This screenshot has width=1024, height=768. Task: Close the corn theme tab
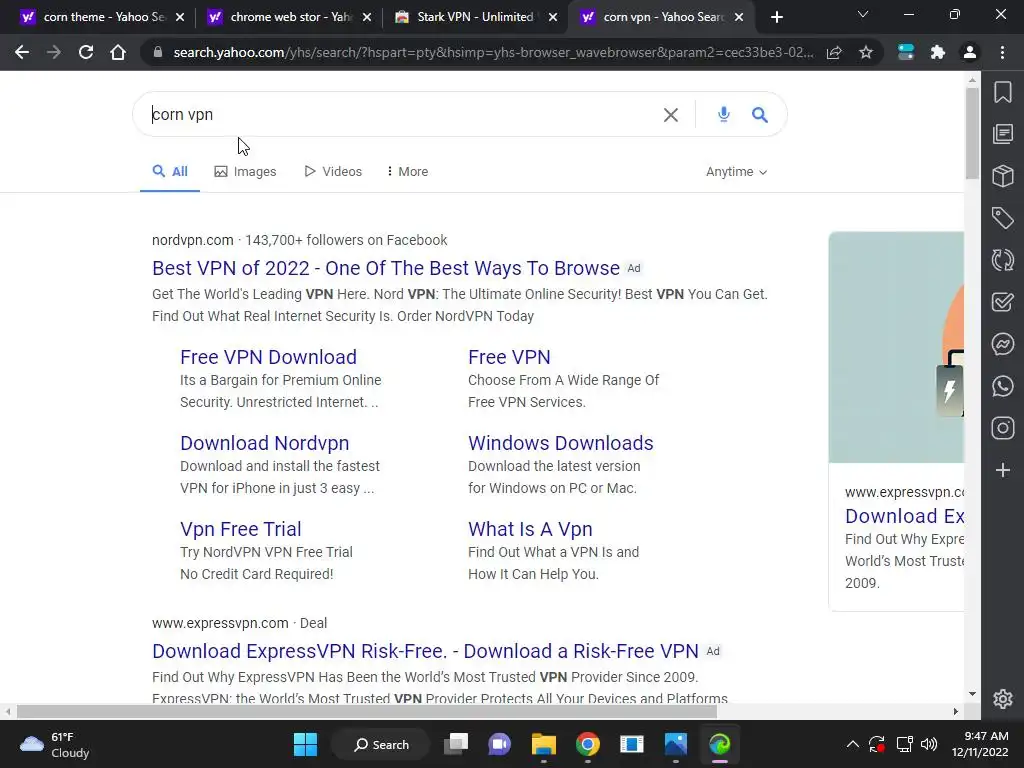[x=180, y=18]
